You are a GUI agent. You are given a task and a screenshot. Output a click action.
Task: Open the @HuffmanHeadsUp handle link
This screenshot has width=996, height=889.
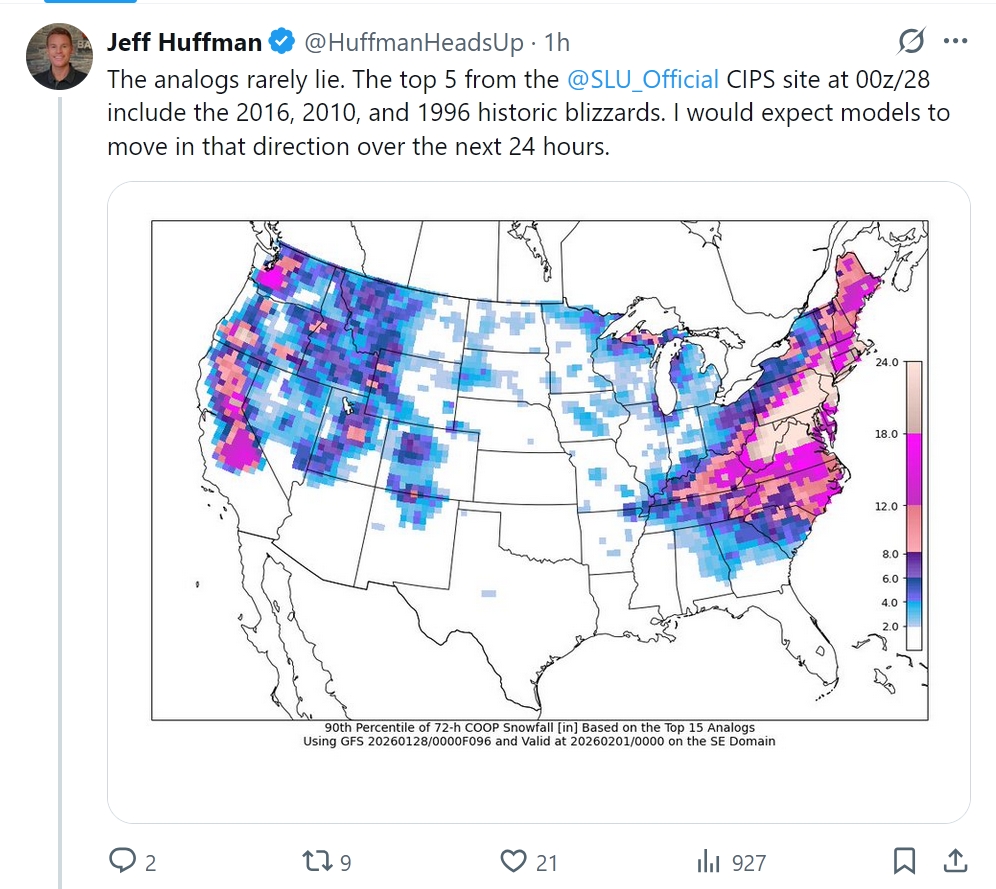tap(411, 42)
